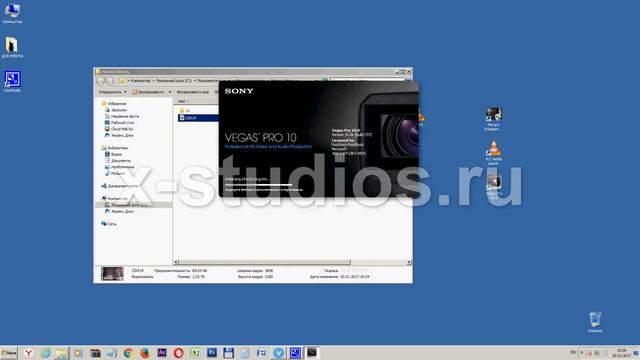Click the RU language indicator in tray
Screen dimensions: 640x360
573,352
